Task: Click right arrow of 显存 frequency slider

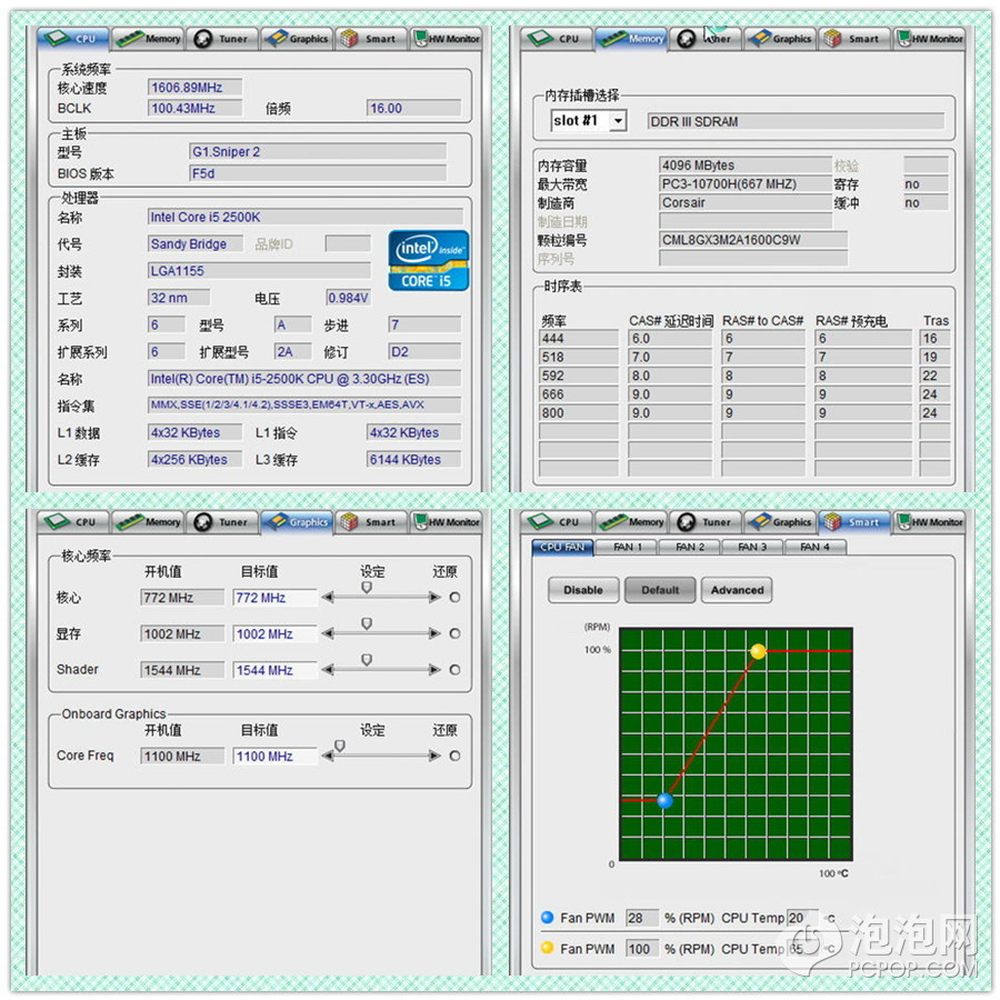Action: coord(434,634)
